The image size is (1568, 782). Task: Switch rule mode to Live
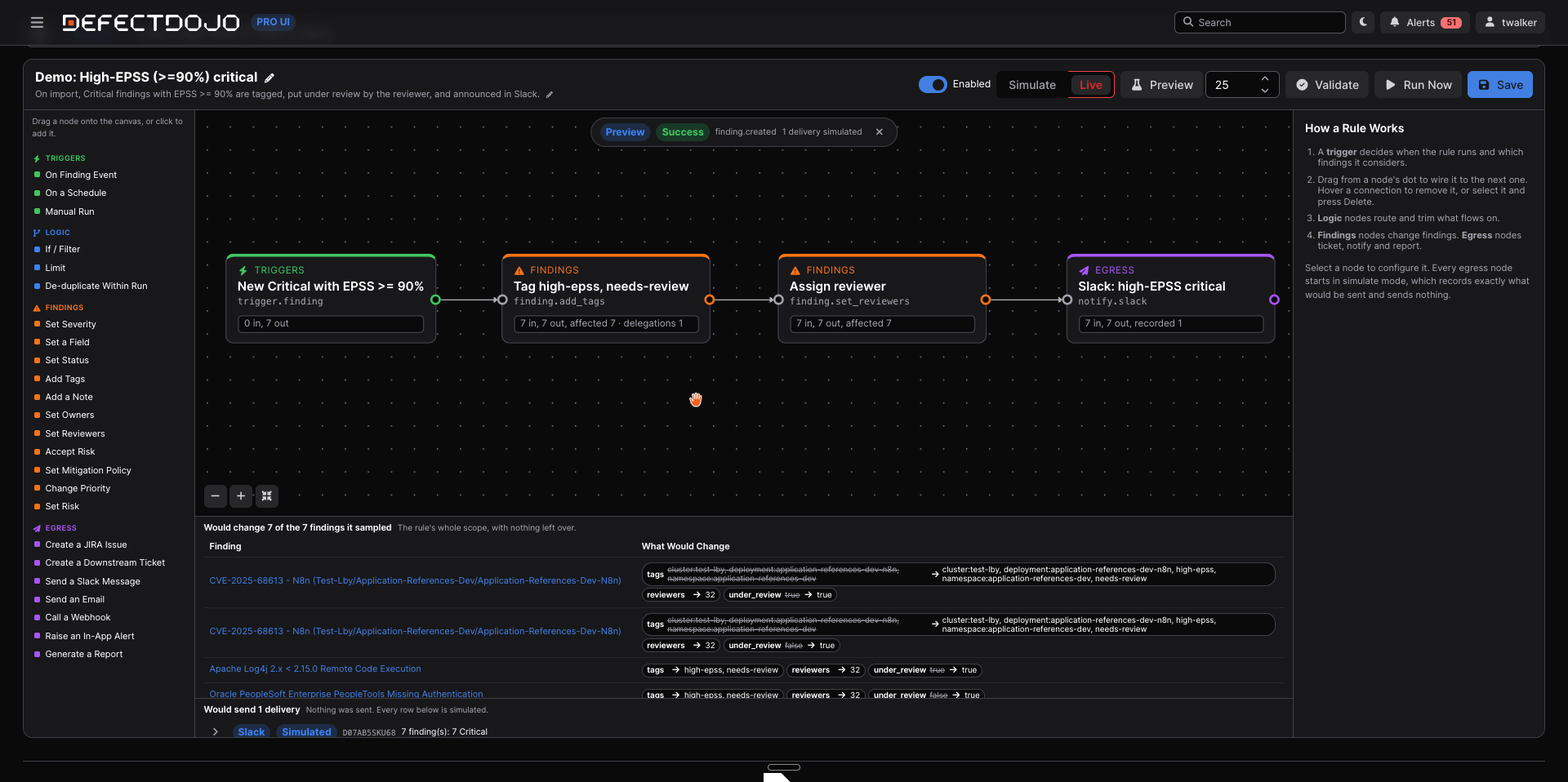[1091, 85]
